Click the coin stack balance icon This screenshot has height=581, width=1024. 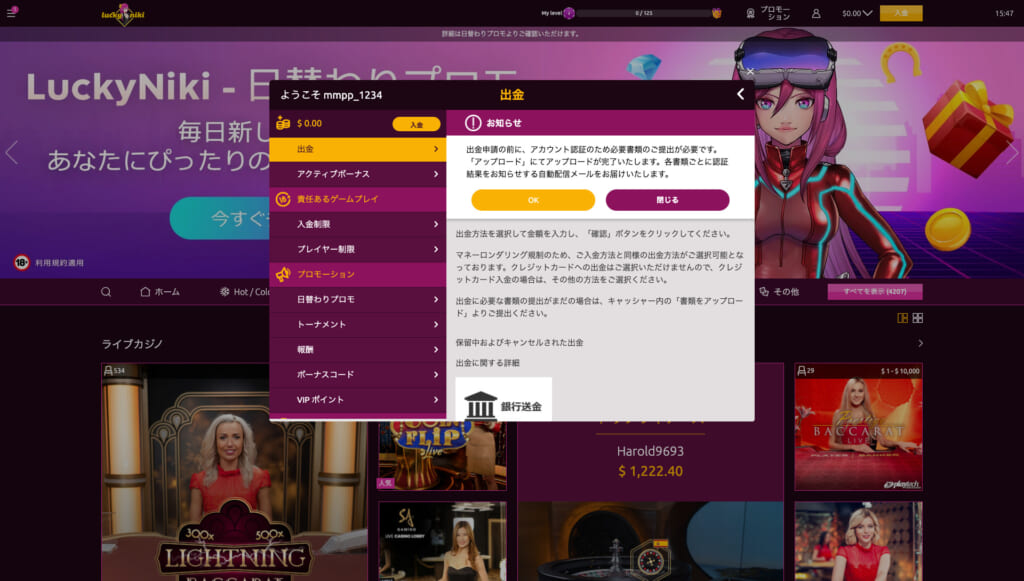(x=283, y=123)
